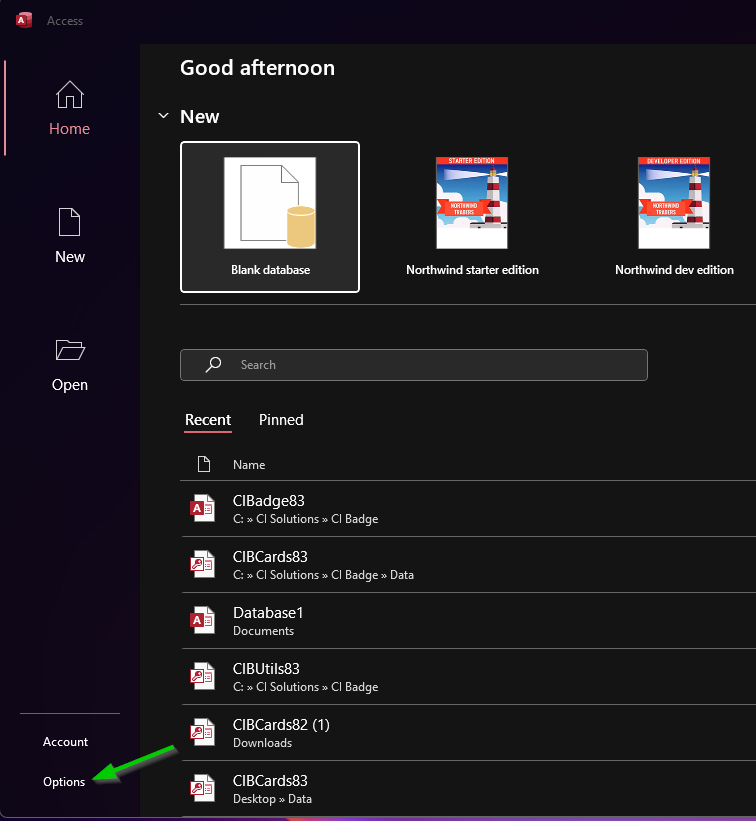Viewport: 756px width, 821px height.
Task: Open the CIBUtils83 database
Action: (469, 677)
